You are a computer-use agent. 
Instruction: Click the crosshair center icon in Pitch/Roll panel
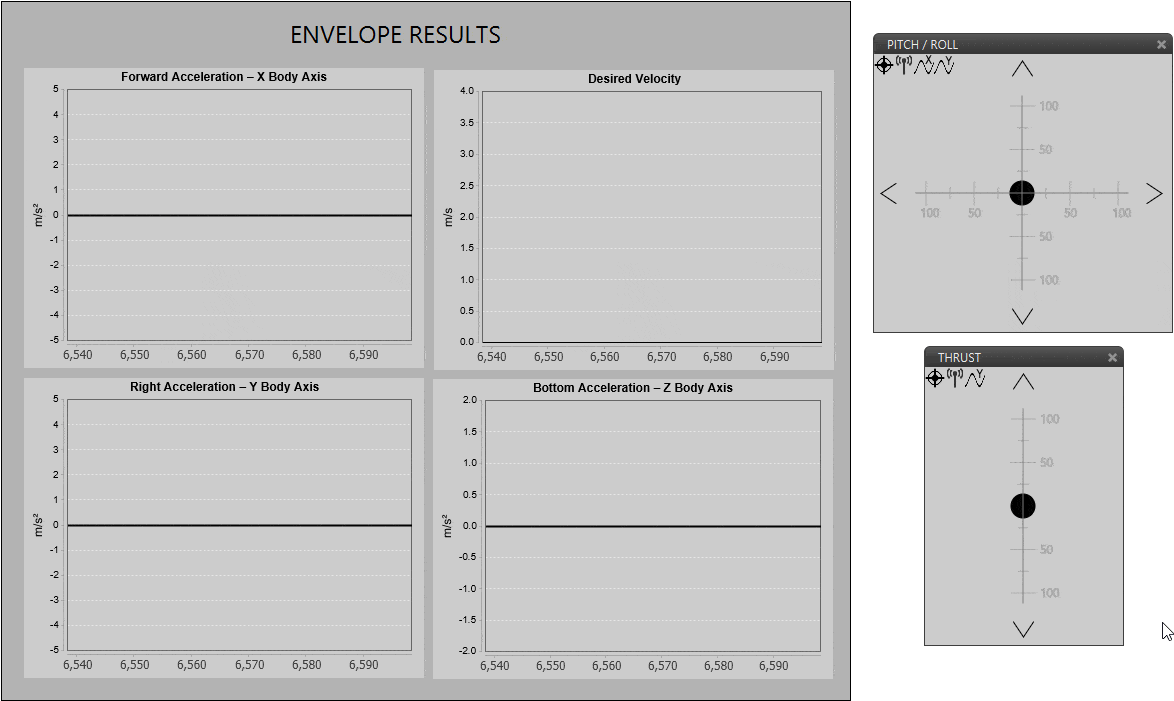pyautogui.click(x=884, y=65)
